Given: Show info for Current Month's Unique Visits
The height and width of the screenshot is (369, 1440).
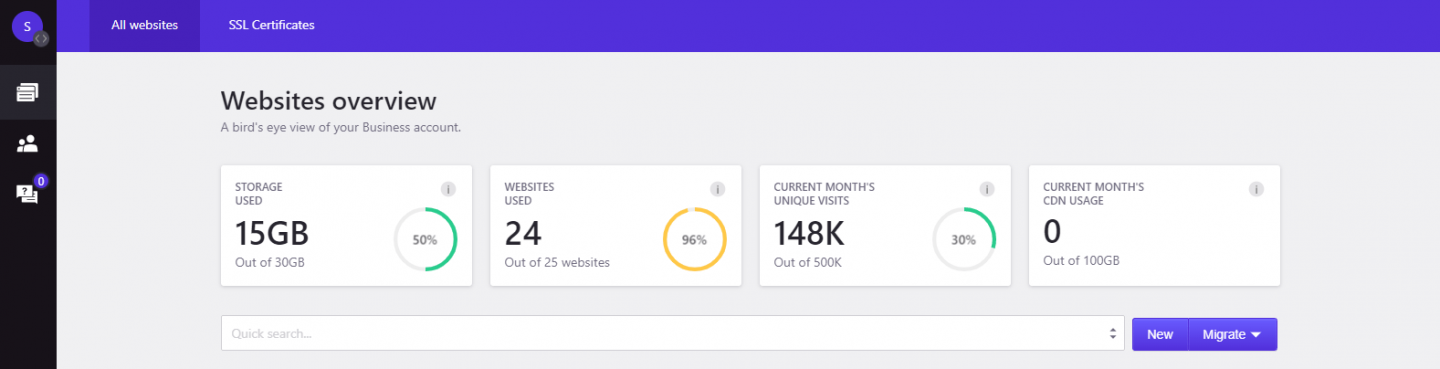Looking at the screenshot, I should pos(987,189).
